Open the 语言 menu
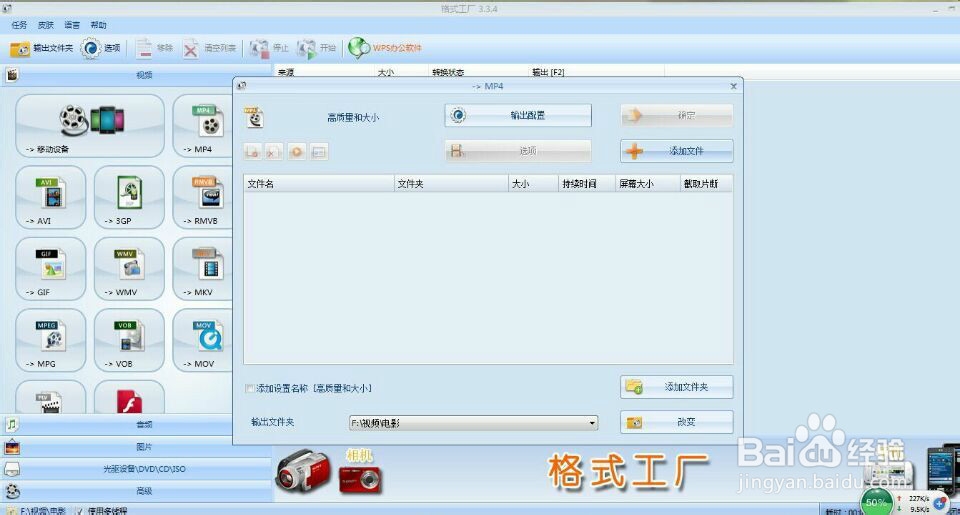This screenshot has height=515, width=960. click(x=72, y=25)
